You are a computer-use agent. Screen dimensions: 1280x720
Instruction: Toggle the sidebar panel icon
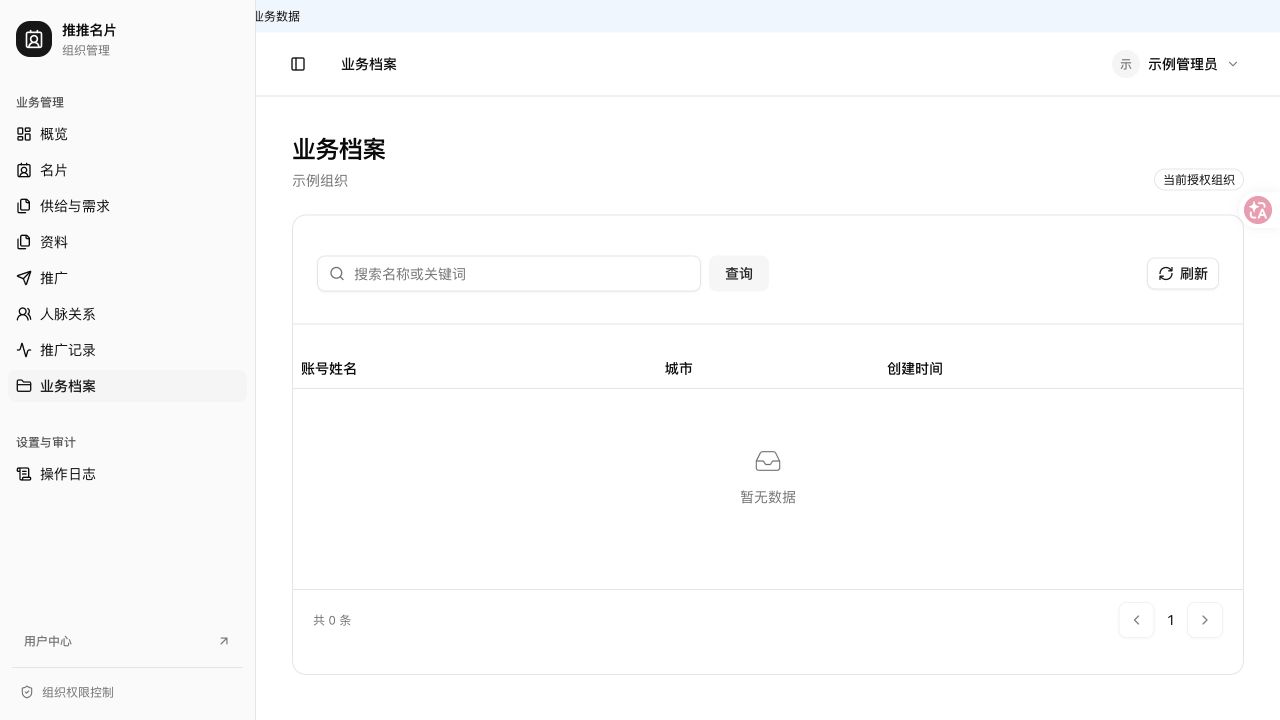click(x=298, y=64)
